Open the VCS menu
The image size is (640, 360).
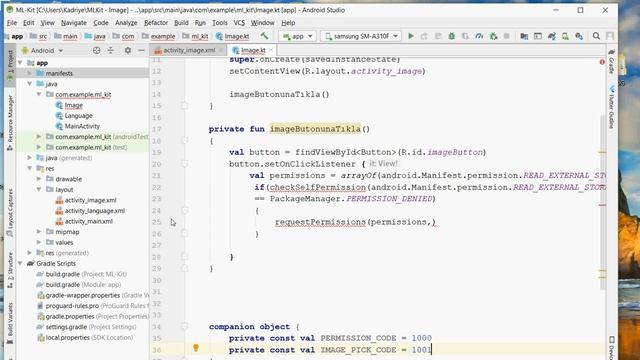tap(239, 23)
